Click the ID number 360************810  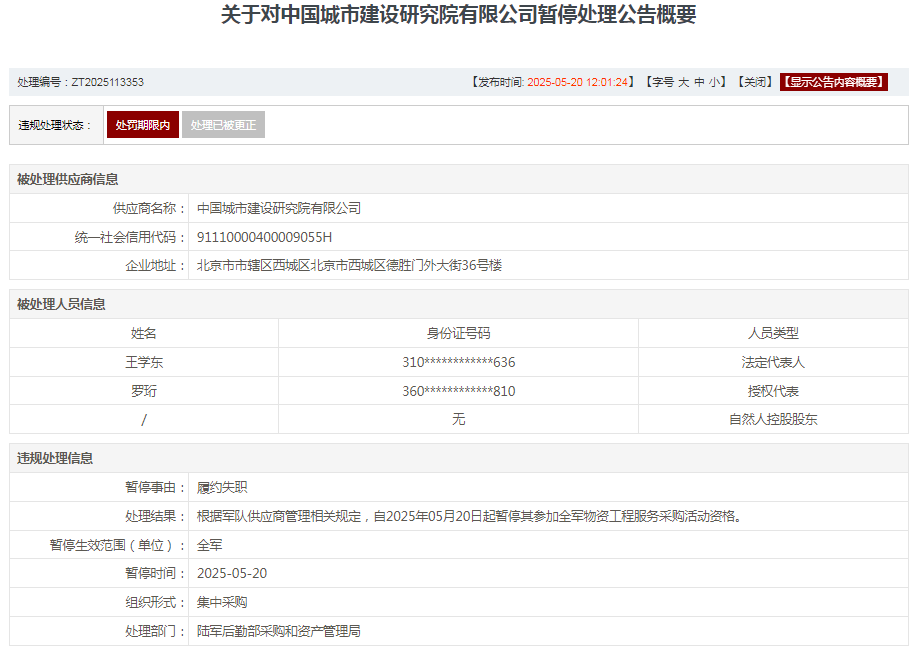click(458, 391)
